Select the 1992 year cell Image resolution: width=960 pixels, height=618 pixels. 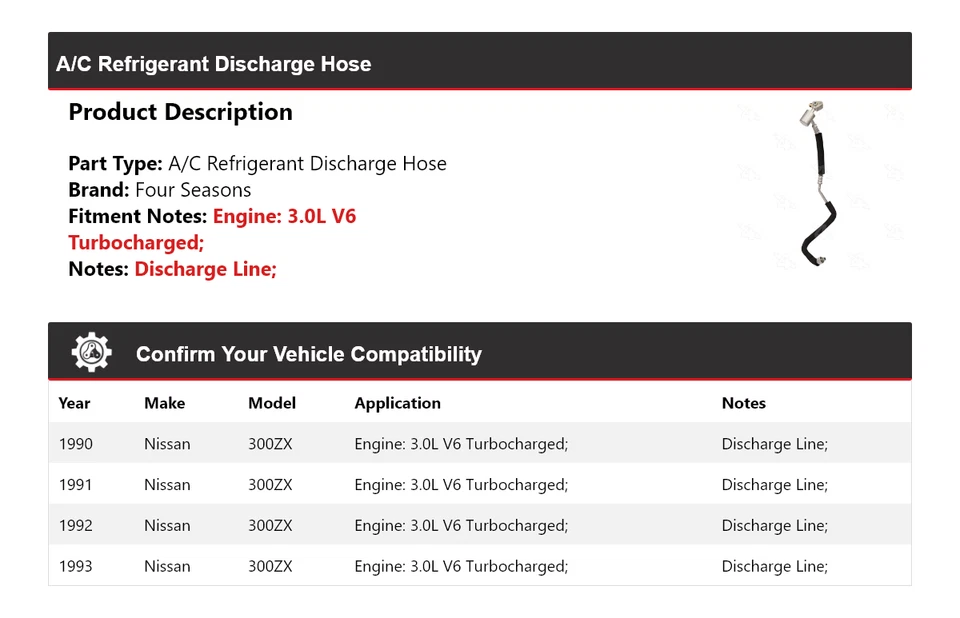coord(75,525)
